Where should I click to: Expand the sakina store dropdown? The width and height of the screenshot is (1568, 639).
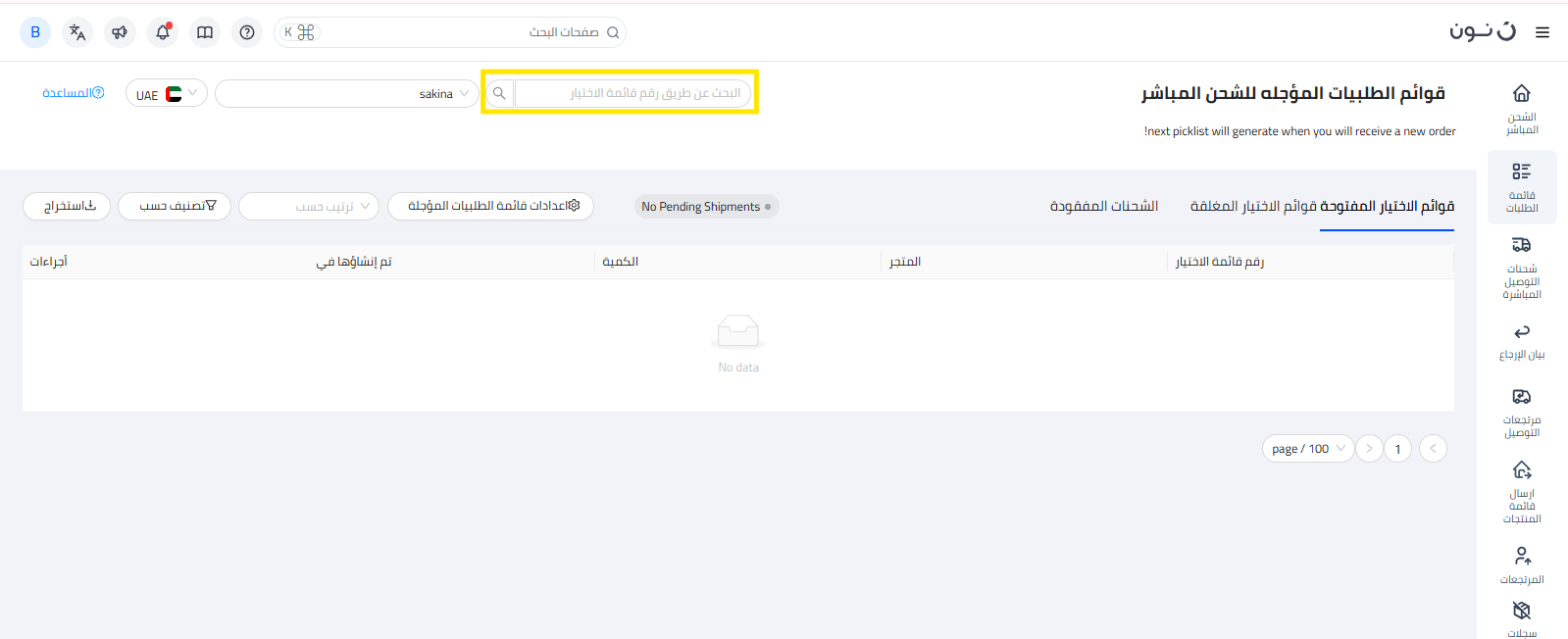click(346, 93)
